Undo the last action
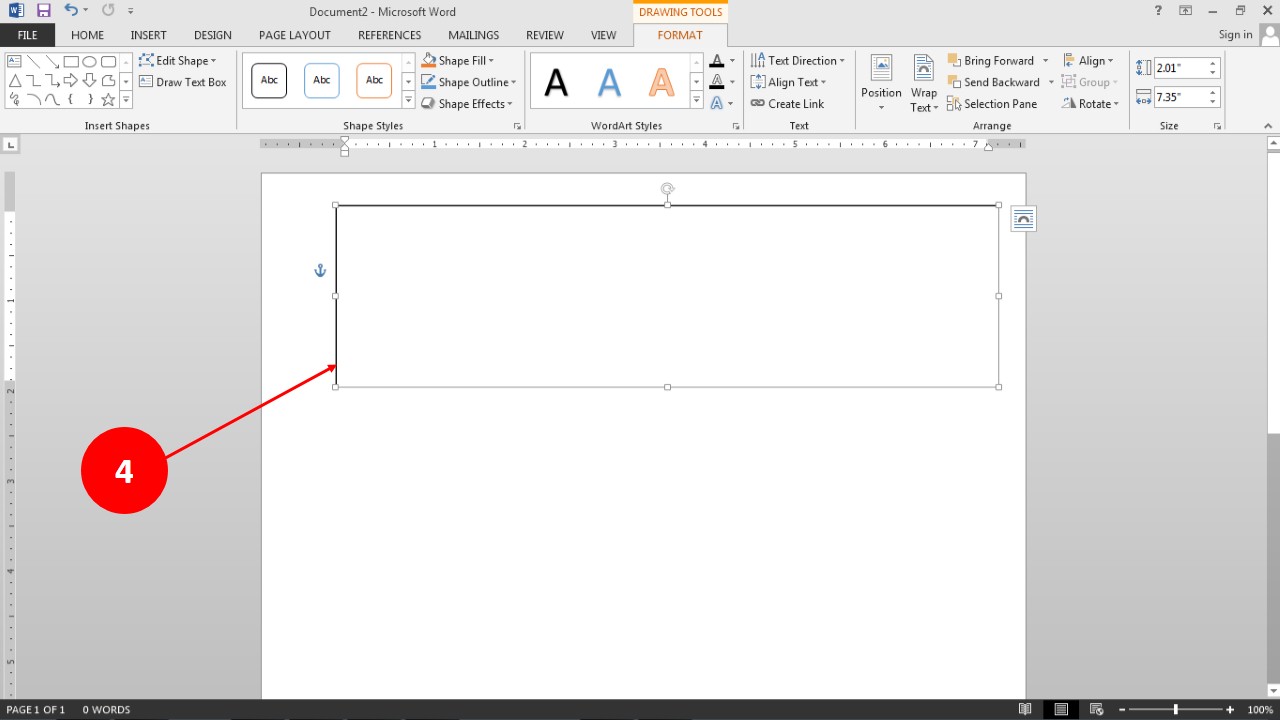Screen dimensions: 1280x720 coord(71,11)
